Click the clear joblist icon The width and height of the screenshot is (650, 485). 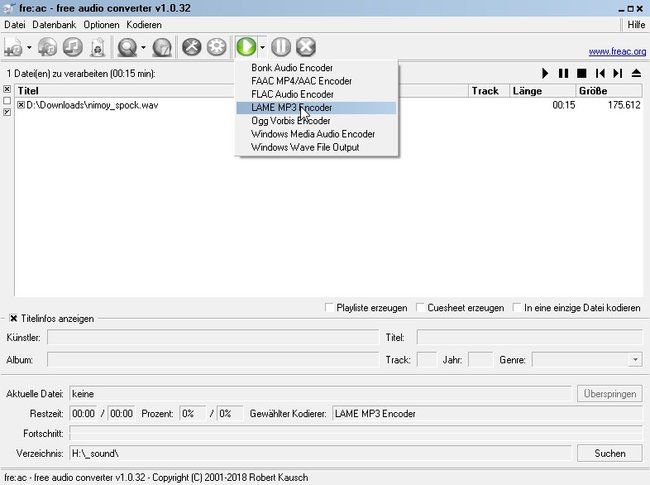(x=98, y=47)
